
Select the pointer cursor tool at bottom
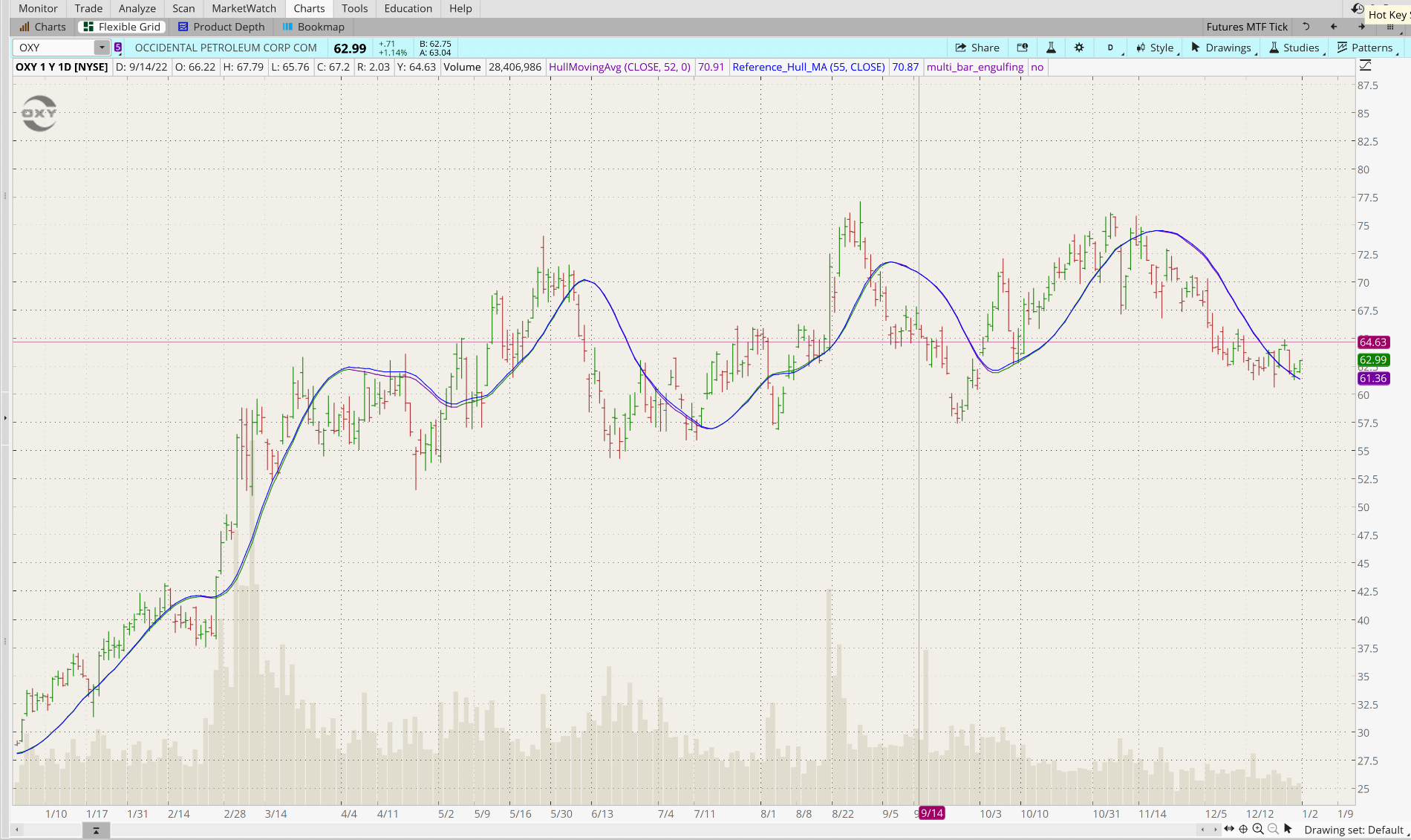click(1288, 829)
